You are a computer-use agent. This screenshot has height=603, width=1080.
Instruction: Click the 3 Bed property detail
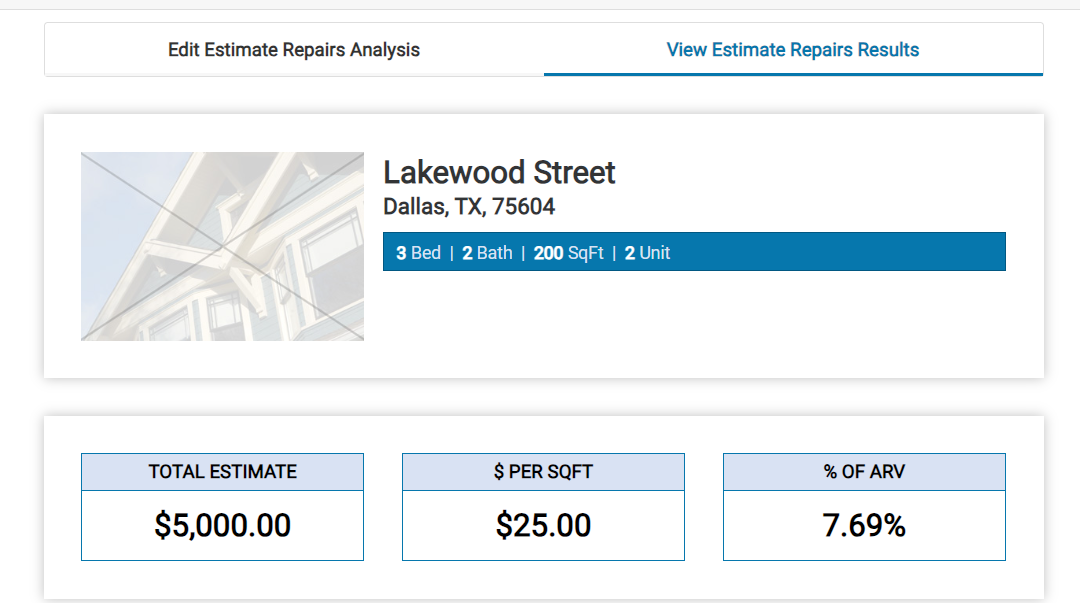[418, 253]
